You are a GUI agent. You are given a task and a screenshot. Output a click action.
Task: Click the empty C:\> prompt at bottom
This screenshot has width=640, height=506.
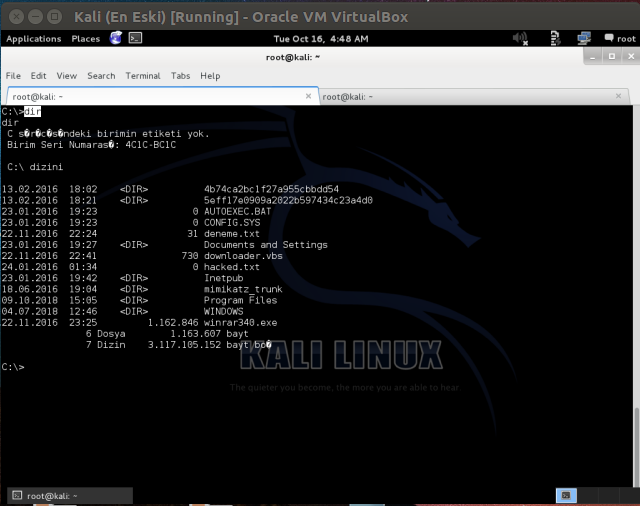click(x=13, y=367)
